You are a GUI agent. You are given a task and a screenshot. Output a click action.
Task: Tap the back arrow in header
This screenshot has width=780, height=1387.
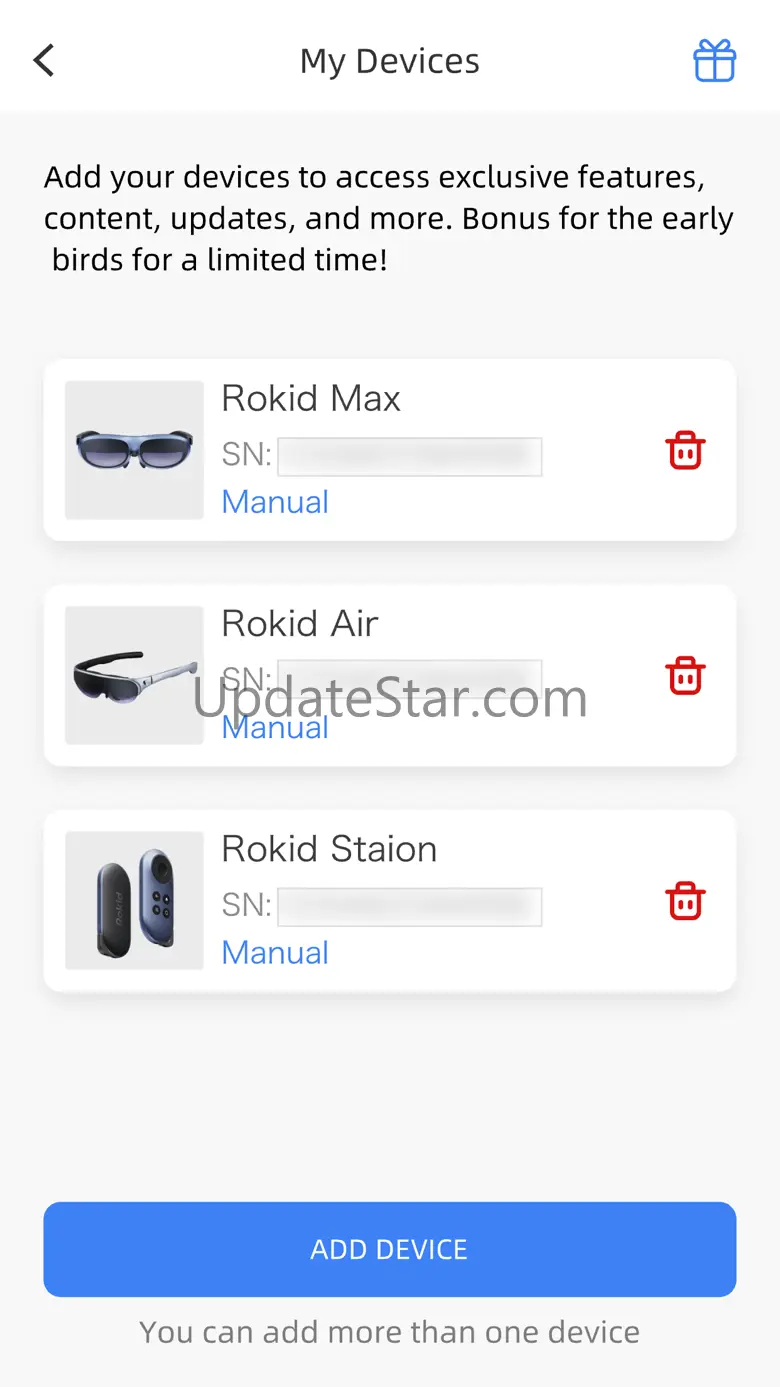pyautogui.click(x=44, y=61)
